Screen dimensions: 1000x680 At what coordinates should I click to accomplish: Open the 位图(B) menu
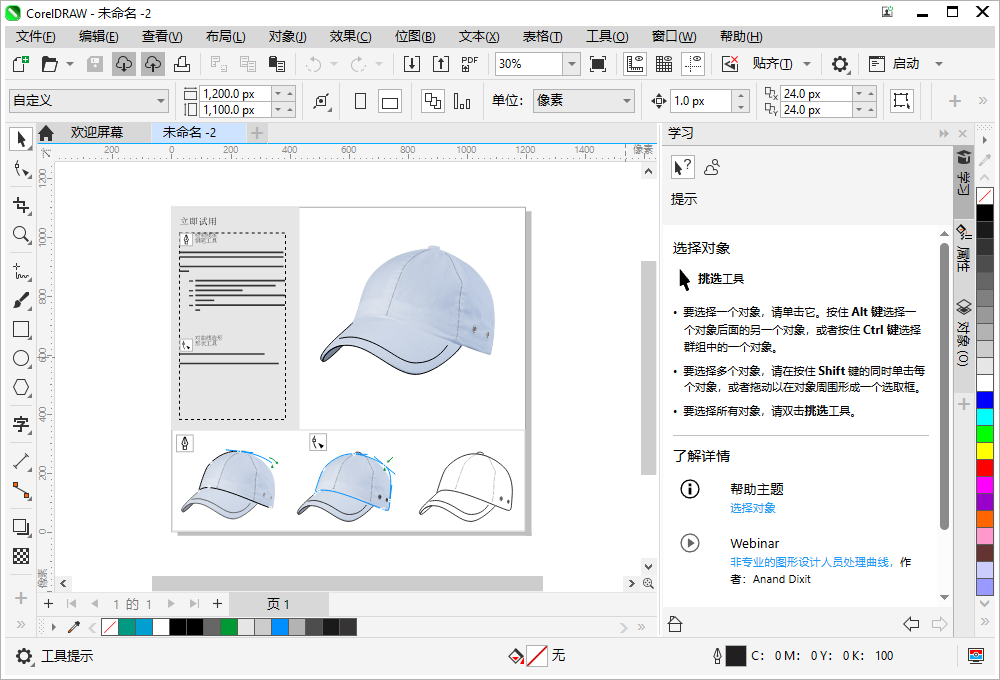coord(415,37)
